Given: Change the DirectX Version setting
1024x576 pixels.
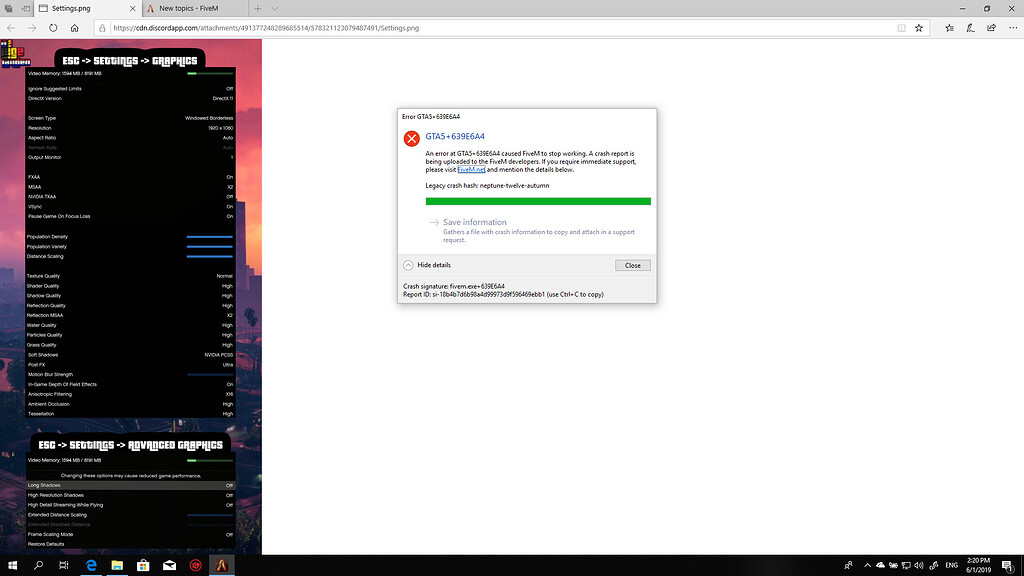Looking at the screenshot, I should click(x=130, y=99).
